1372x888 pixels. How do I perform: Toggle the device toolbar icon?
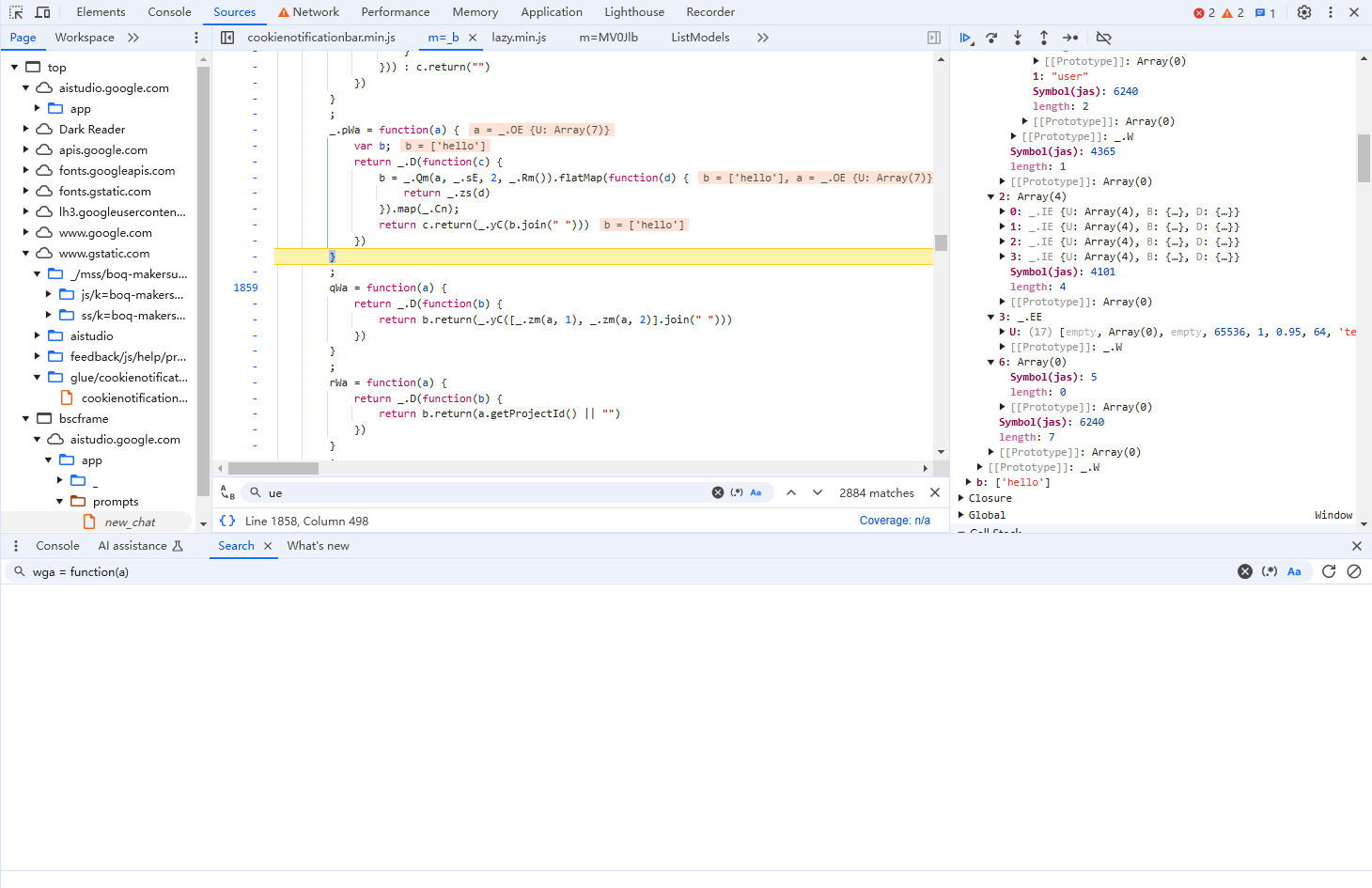(x=42, y=12)
